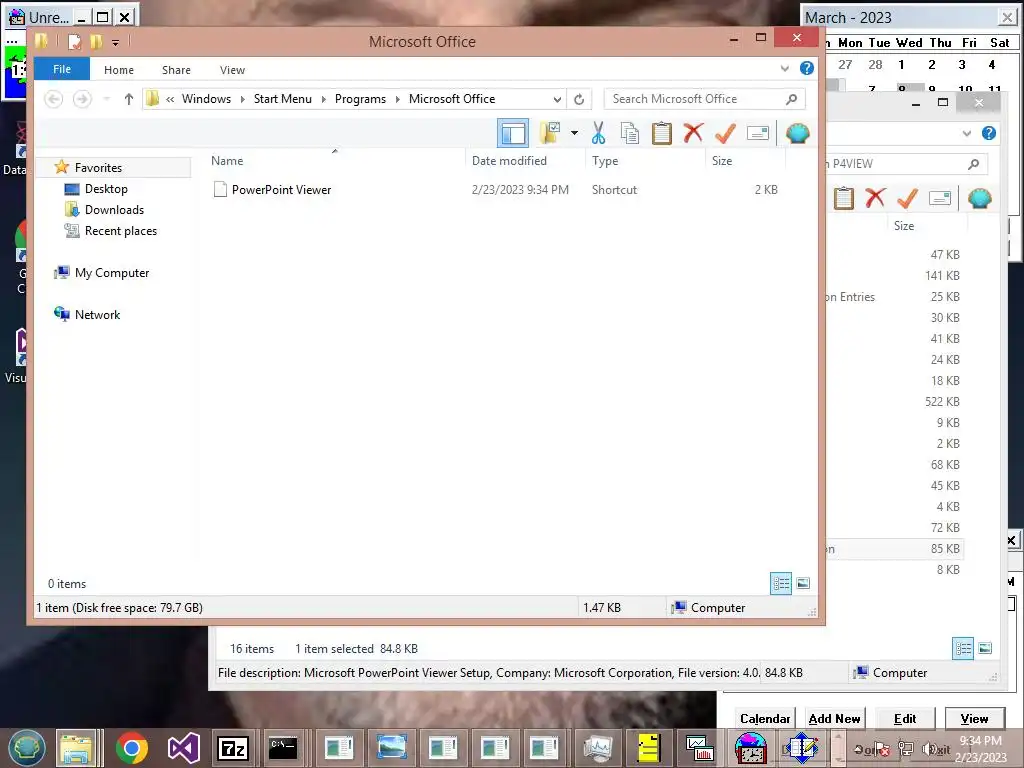Screen dimensions: 1024x768
Task: Sort by the Type column header
Action: [x=605, y=161]
